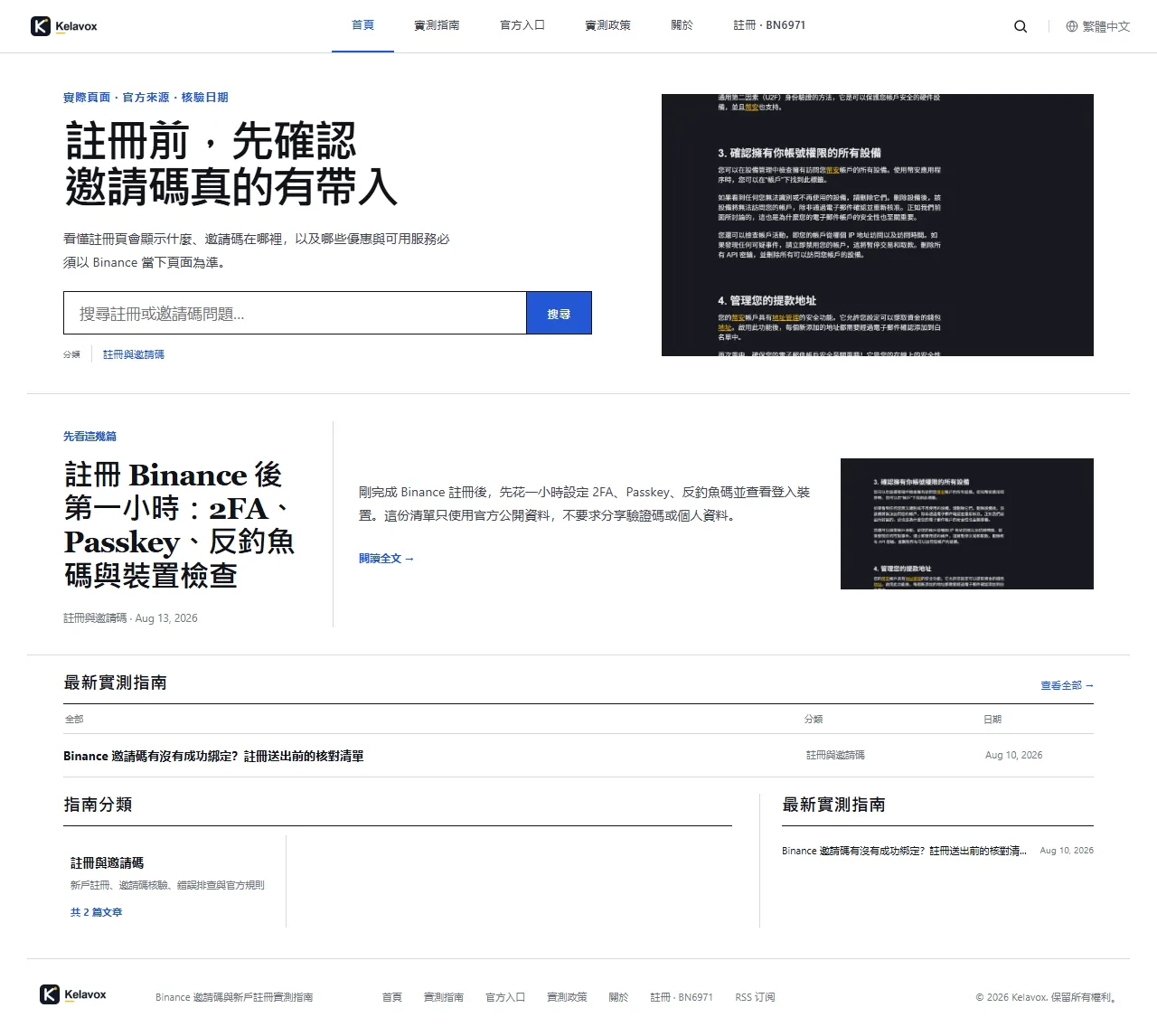Open the featured article thumbnail image

click(x=967, y=524)
